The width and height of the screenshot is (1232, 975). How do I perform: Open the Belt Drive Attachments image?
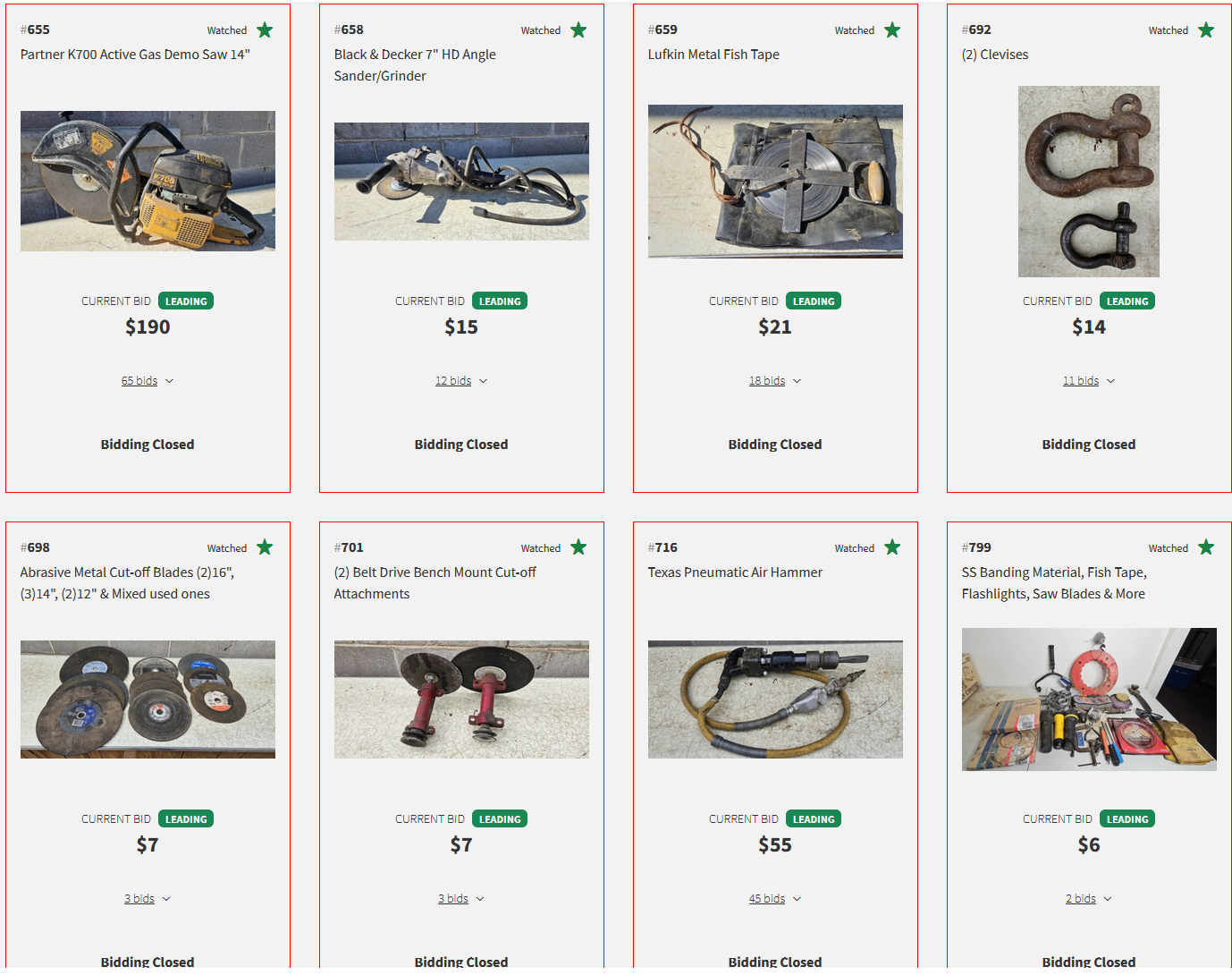[461, 699]
